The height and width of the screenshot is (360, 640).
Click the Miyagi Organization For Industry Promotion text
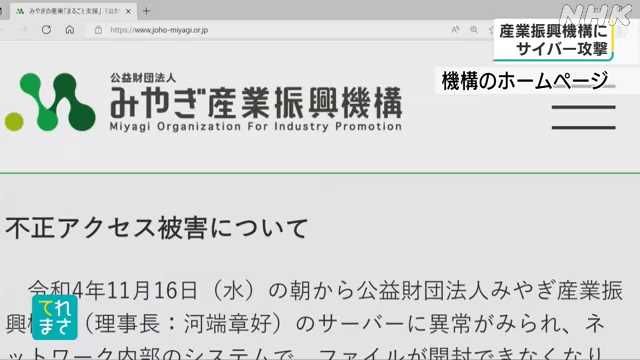click(x=256, y=127)
